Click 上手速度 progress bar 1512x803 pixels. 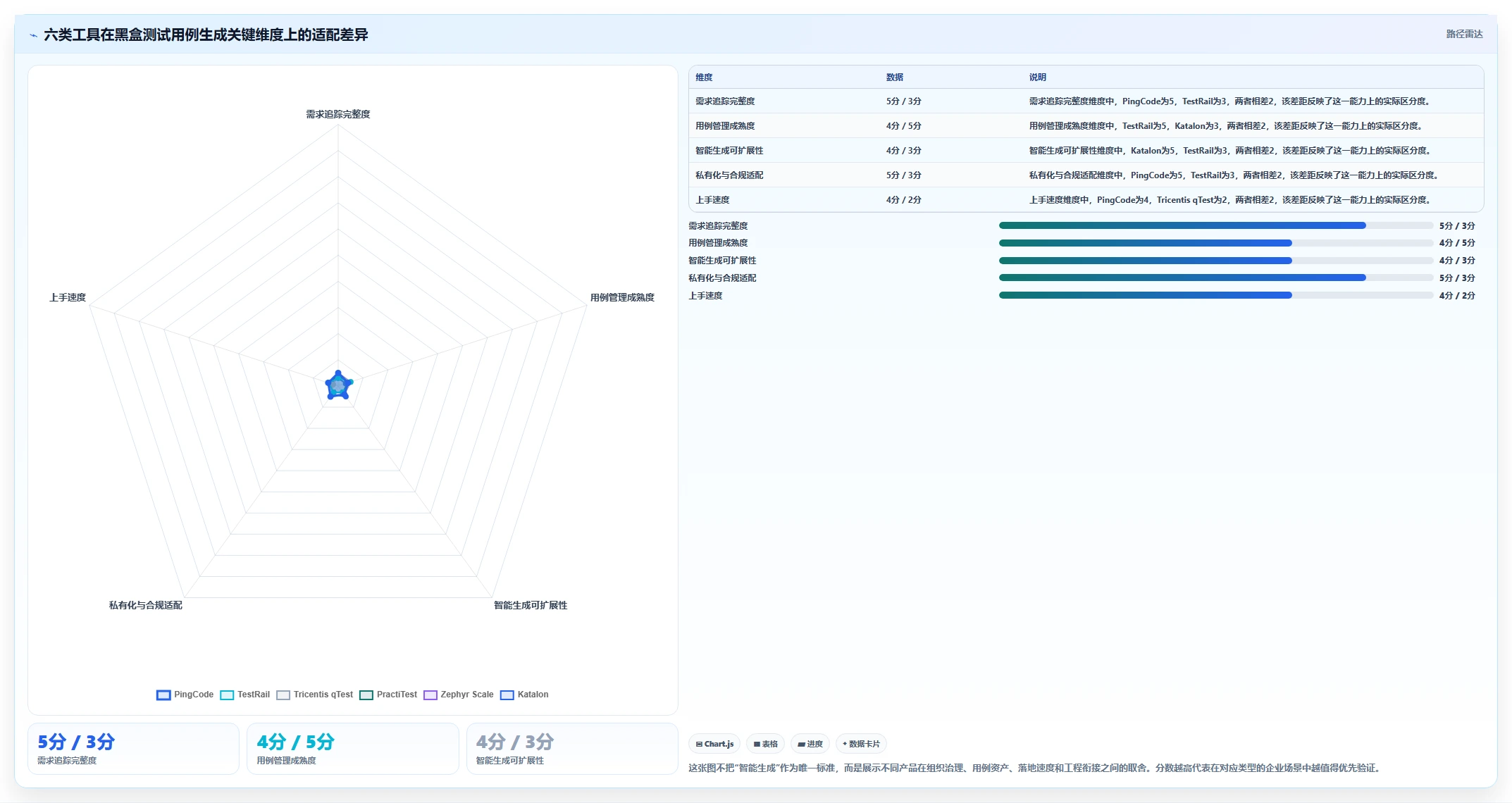click(1215, 295)
